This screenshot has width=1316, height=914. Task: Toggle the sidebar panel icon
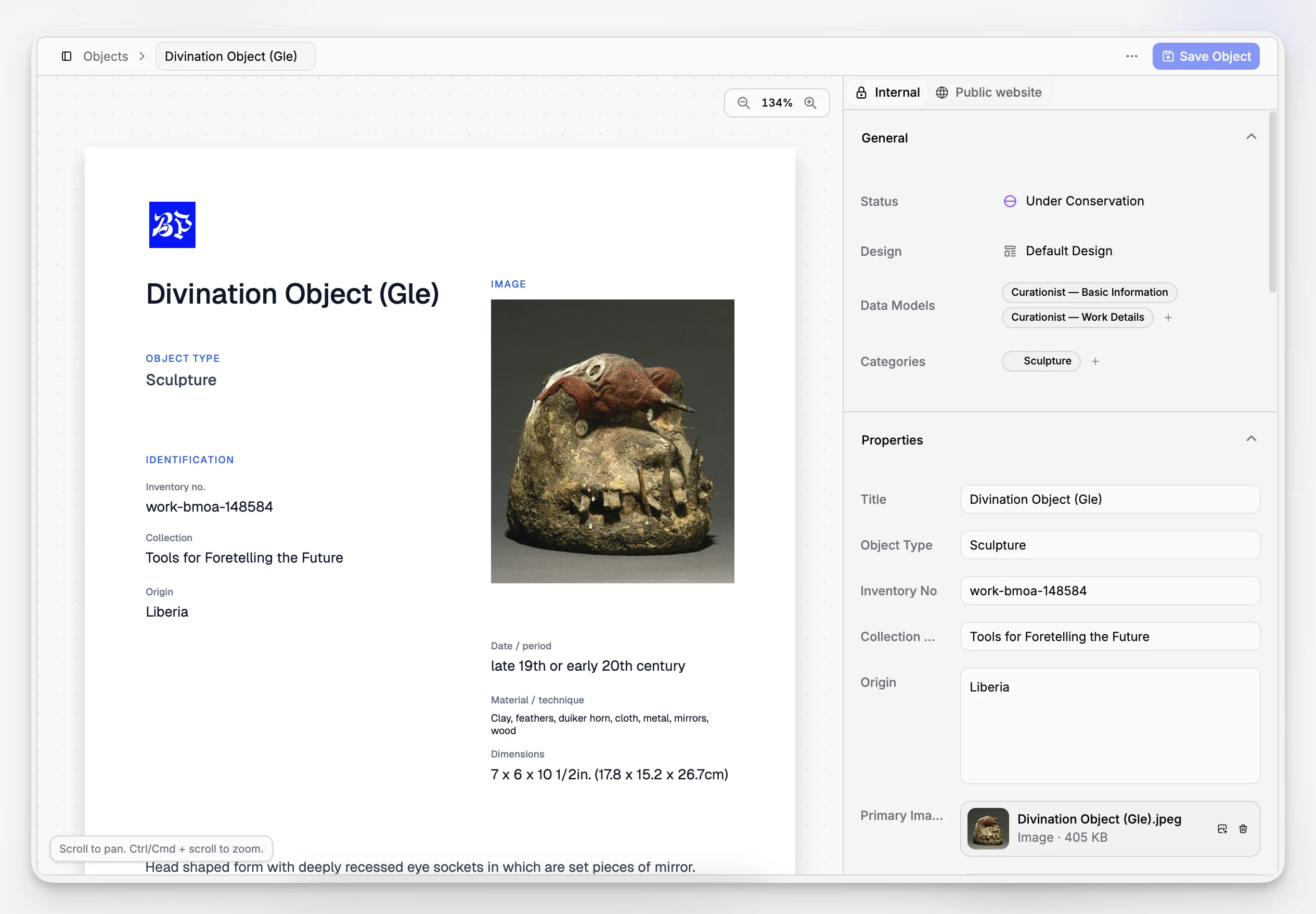(67, 56)
